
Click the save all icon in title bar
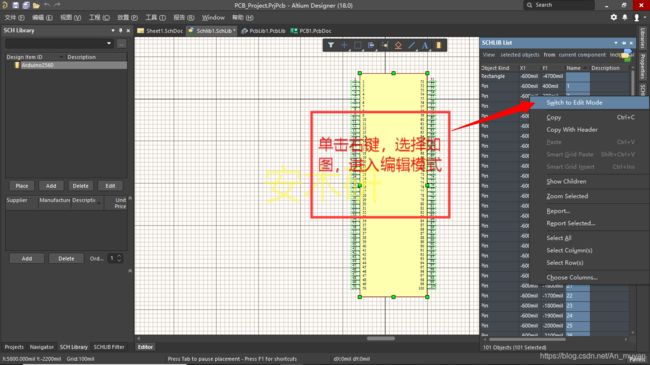(x=26, y=5)
